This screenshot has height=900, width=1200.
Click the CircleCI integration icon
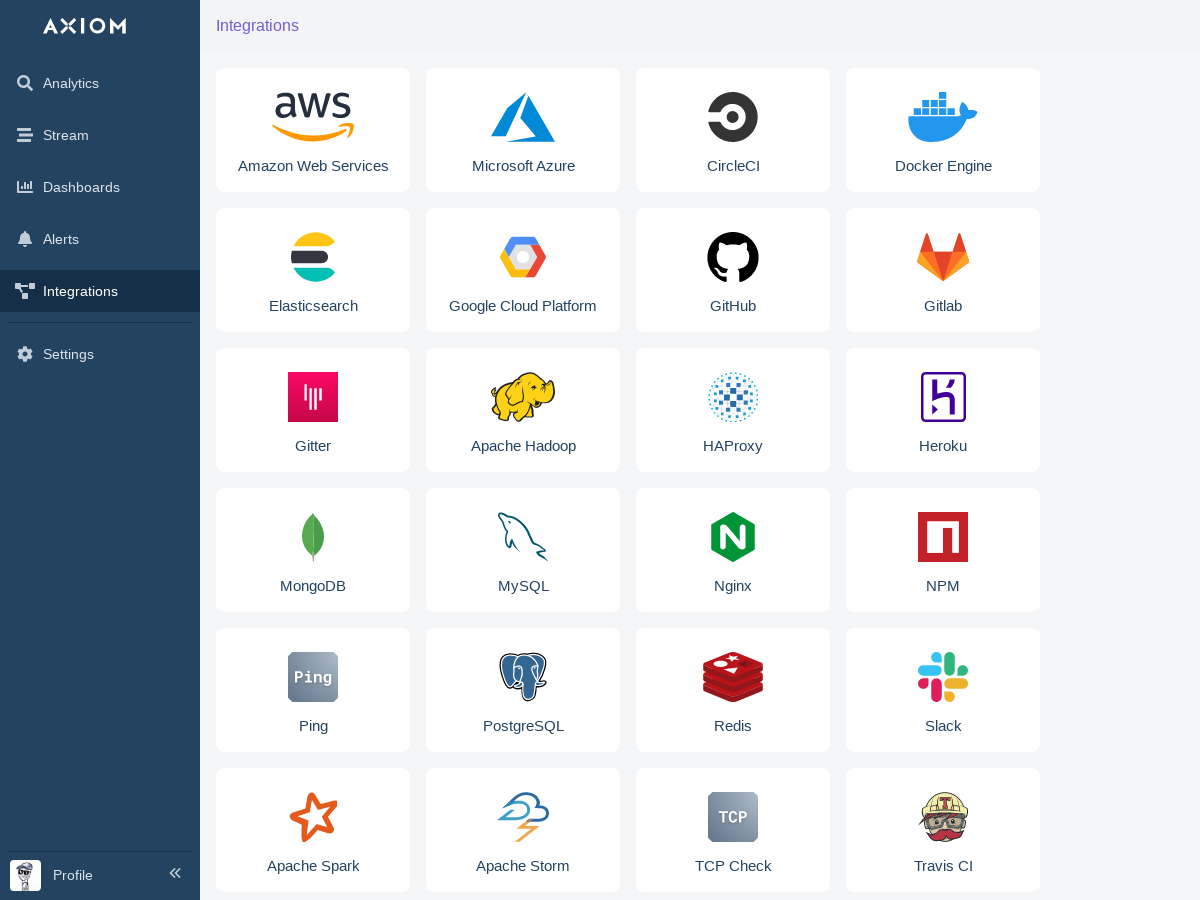733,117
